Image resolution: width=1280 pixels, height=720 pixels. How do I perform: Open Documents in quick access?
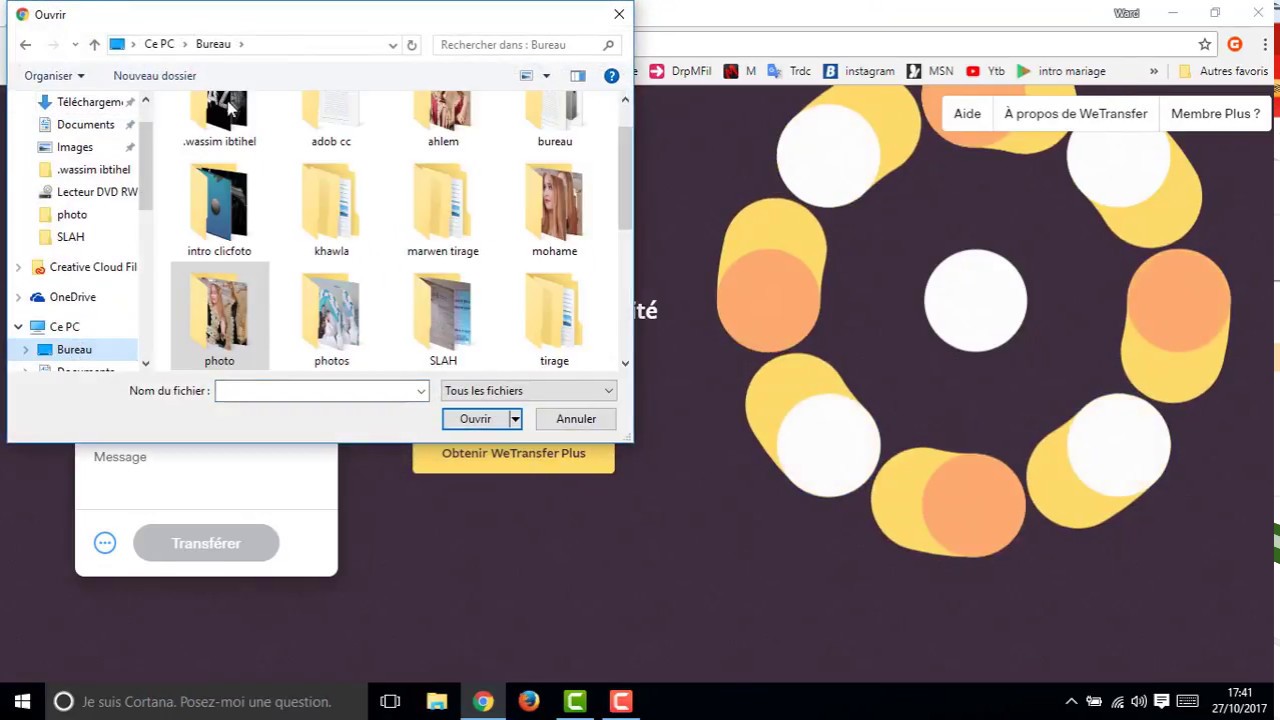pyautogui.click(x=85, y=125)
